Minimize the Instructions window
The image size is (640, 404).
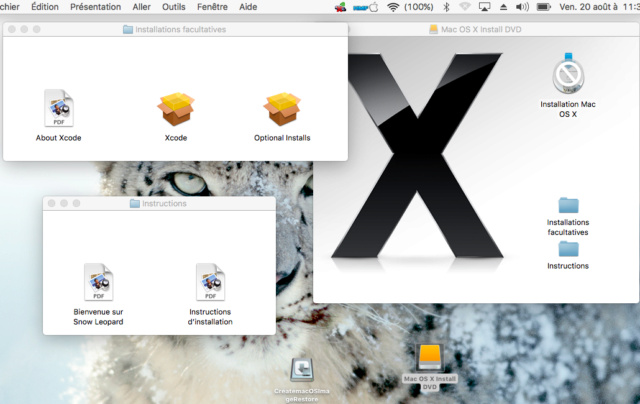64,203
